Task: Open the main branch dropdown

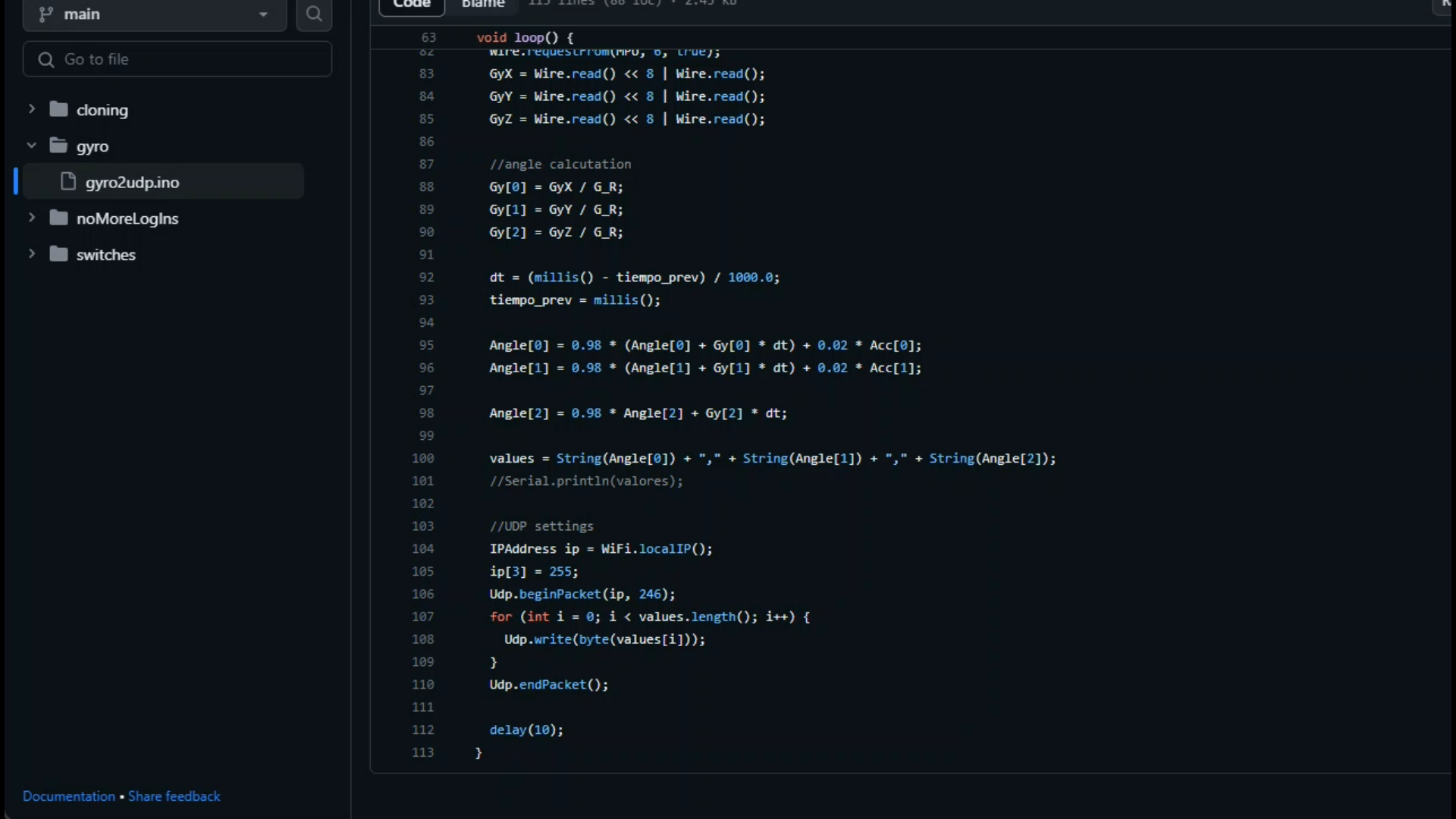Action: click(x=155, y=14)
